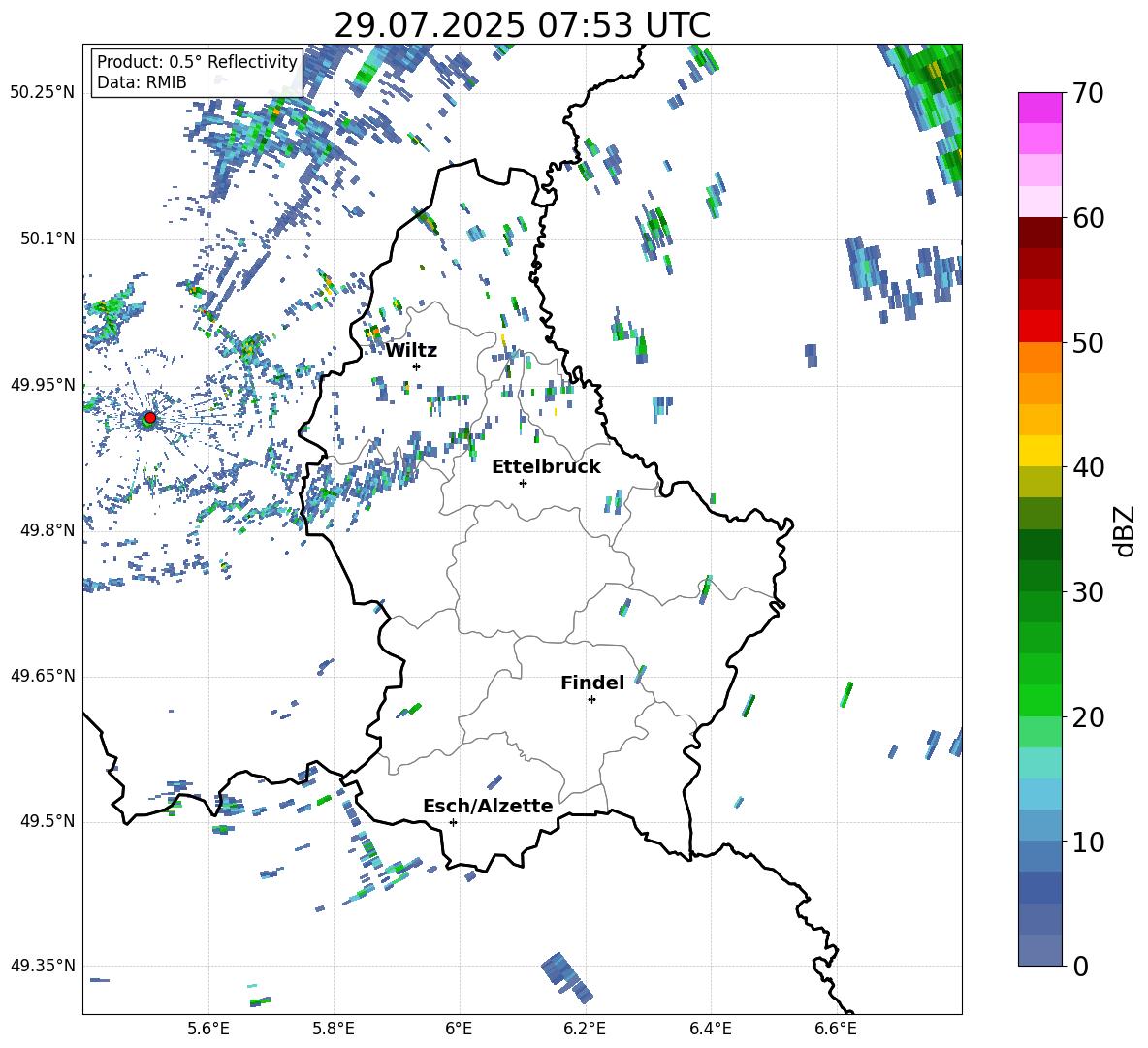
Task: Click the yellow colorbar segment at 40
Action: (1039, 451)
